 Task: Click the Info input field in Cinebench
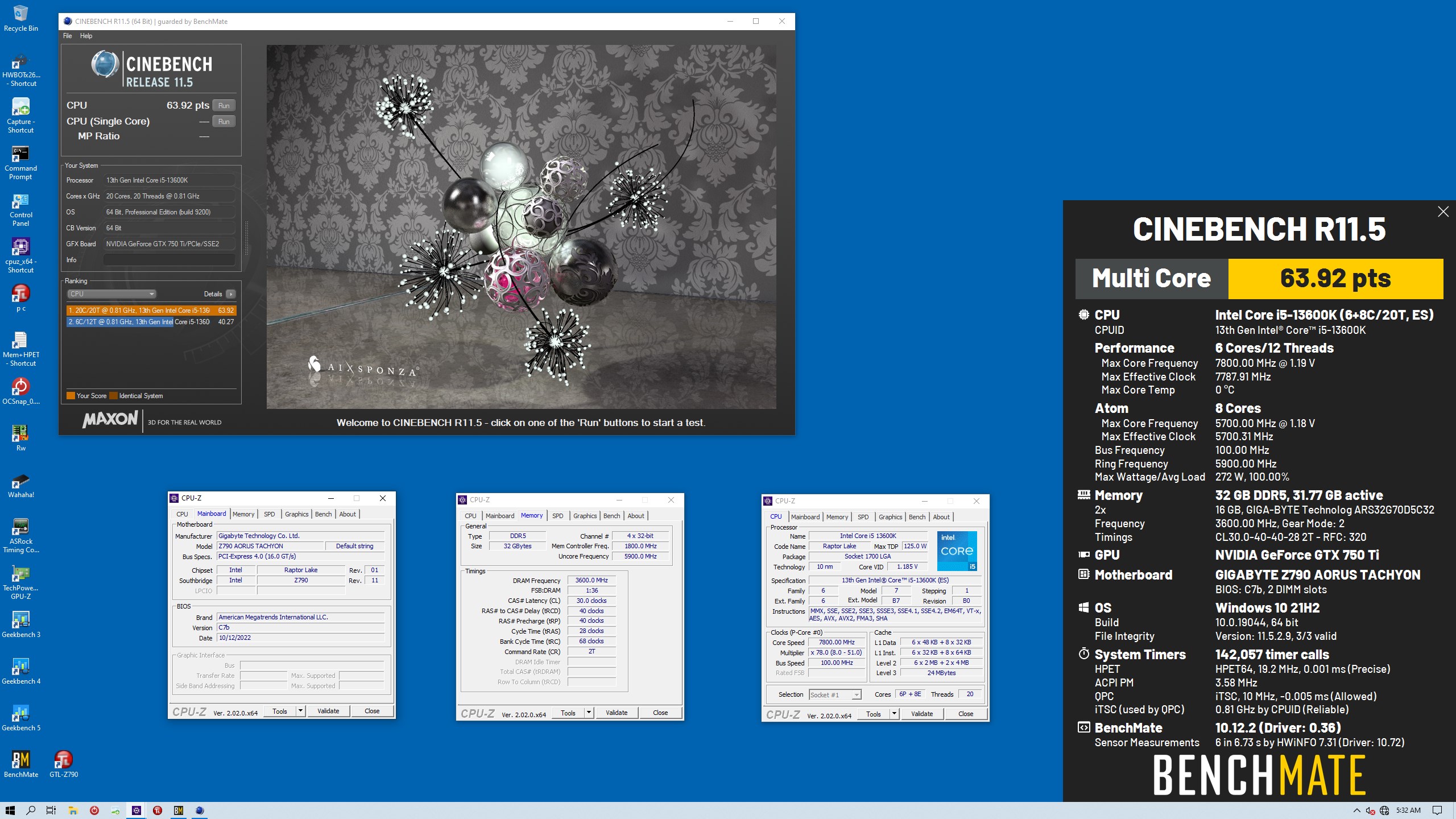click(x=169, y=260)
